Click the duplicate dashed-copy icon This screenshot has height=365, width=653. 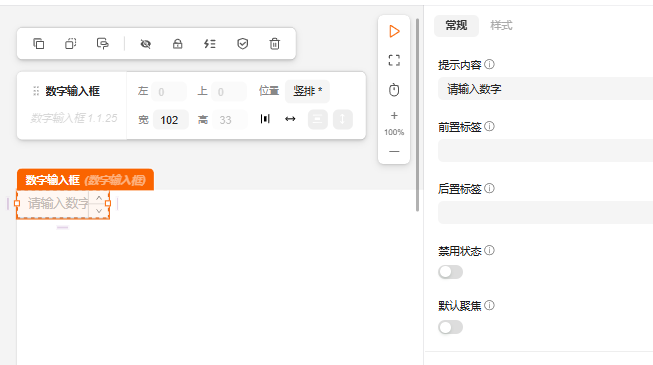tap(71, 44)
